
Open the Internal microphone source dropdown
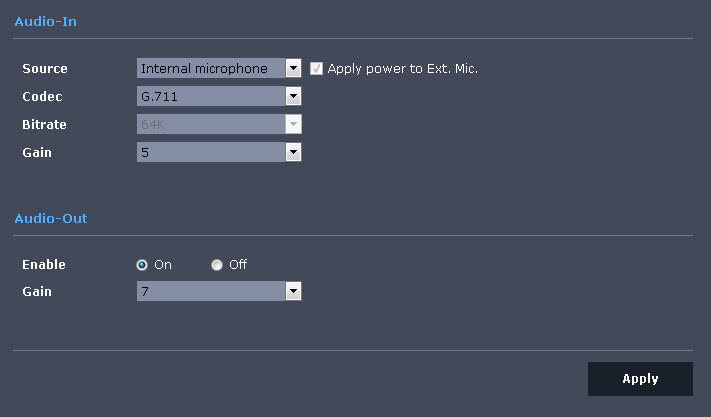pos(219,68)
